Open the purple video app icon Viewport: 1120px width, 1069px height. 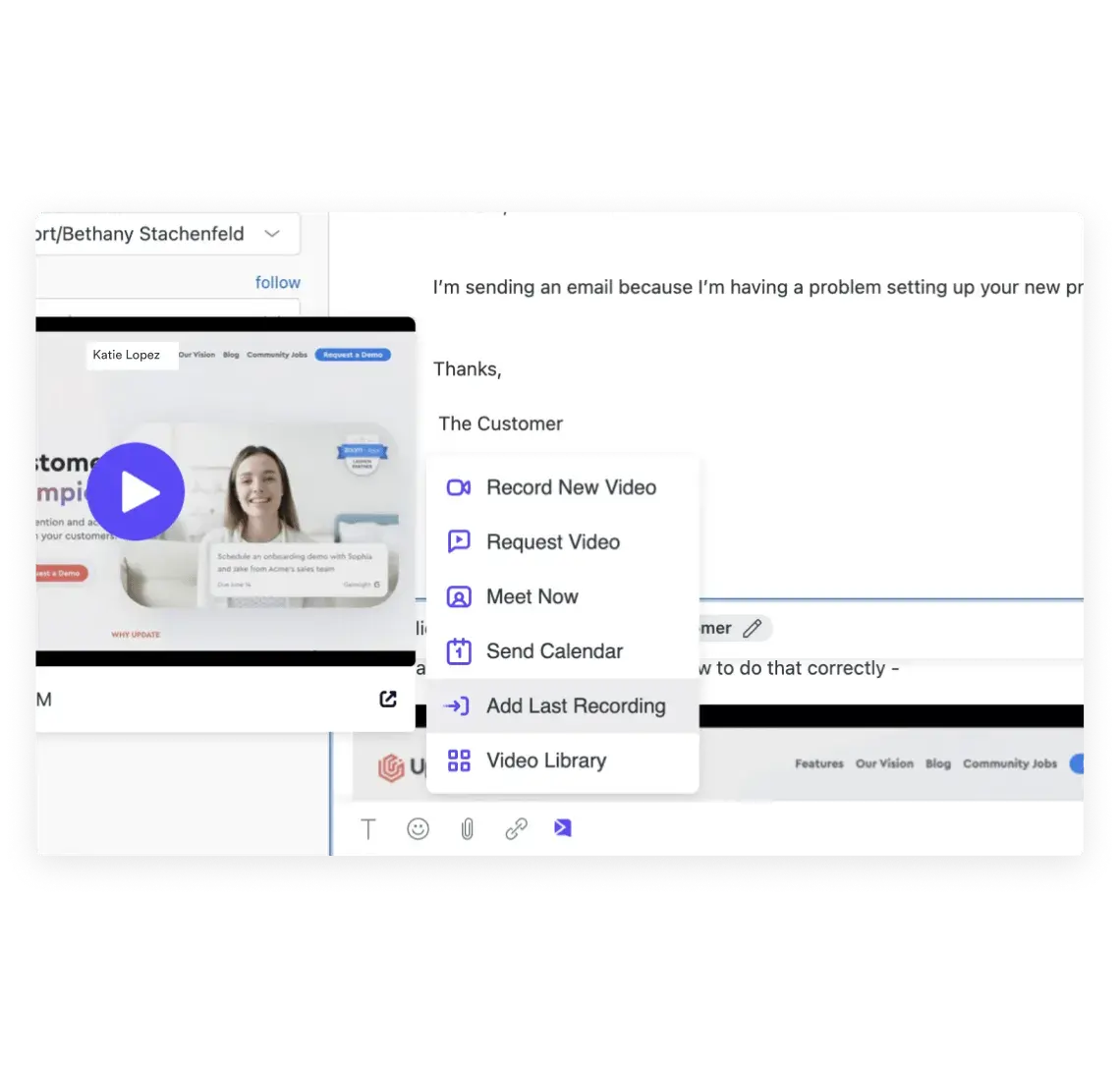click(x=563, y=828)
